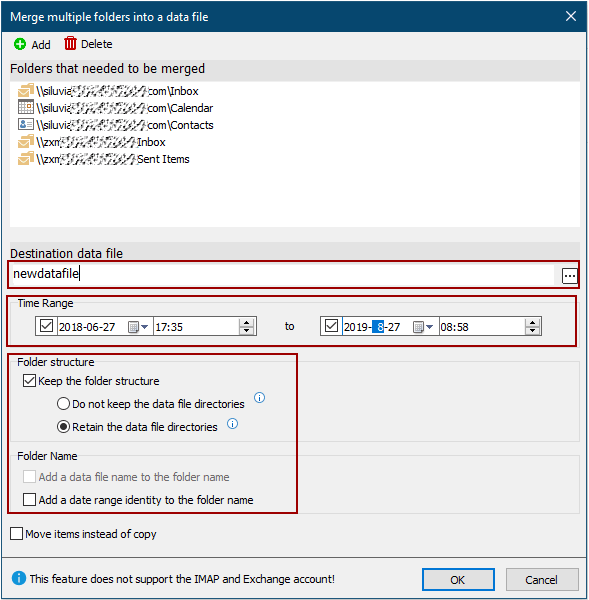Select Do not keep the data file directories
This screenshot has height=600, width=589.
(63, 404)
